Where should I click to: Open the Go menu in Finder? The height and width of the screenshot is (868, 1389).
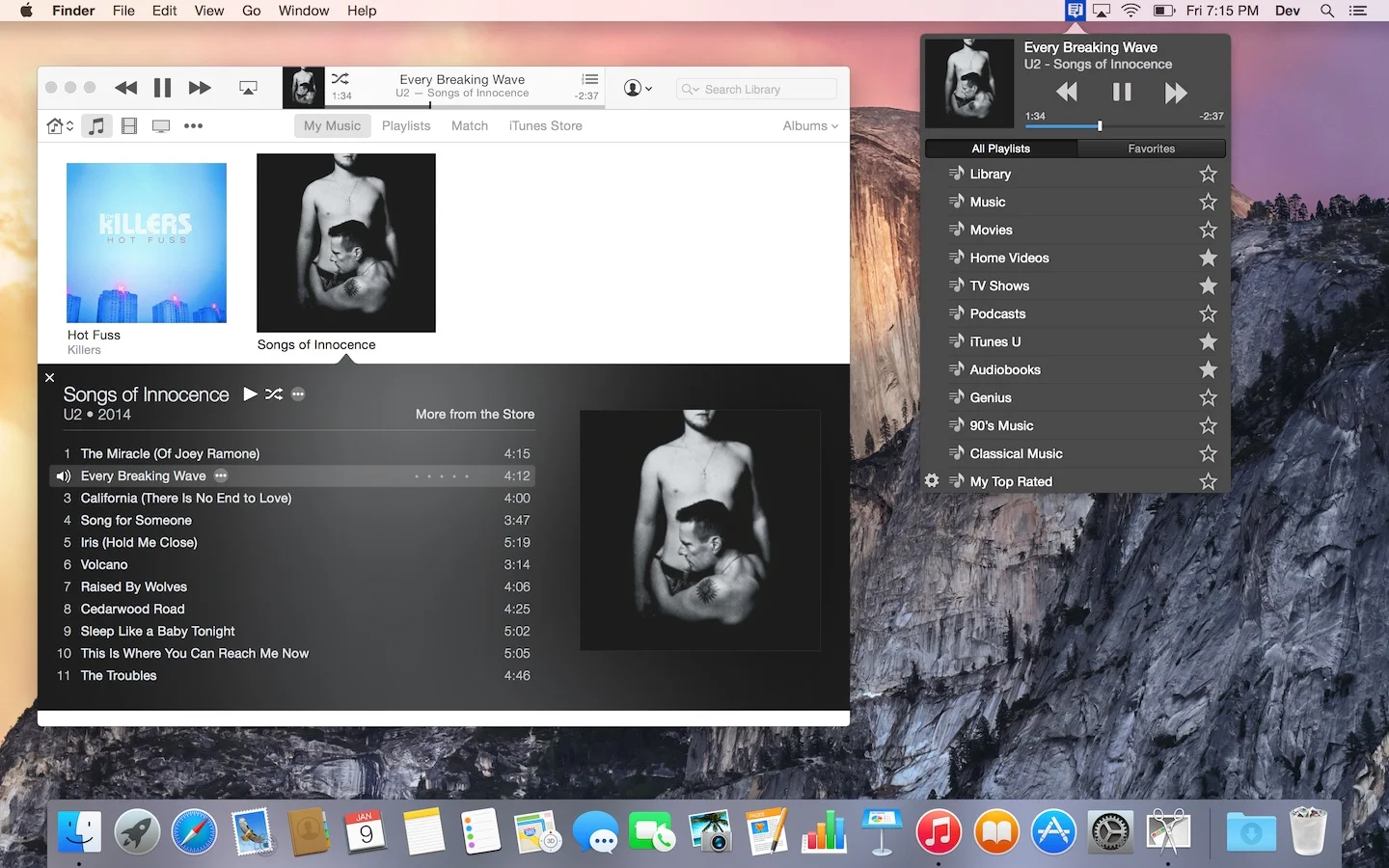252,11
